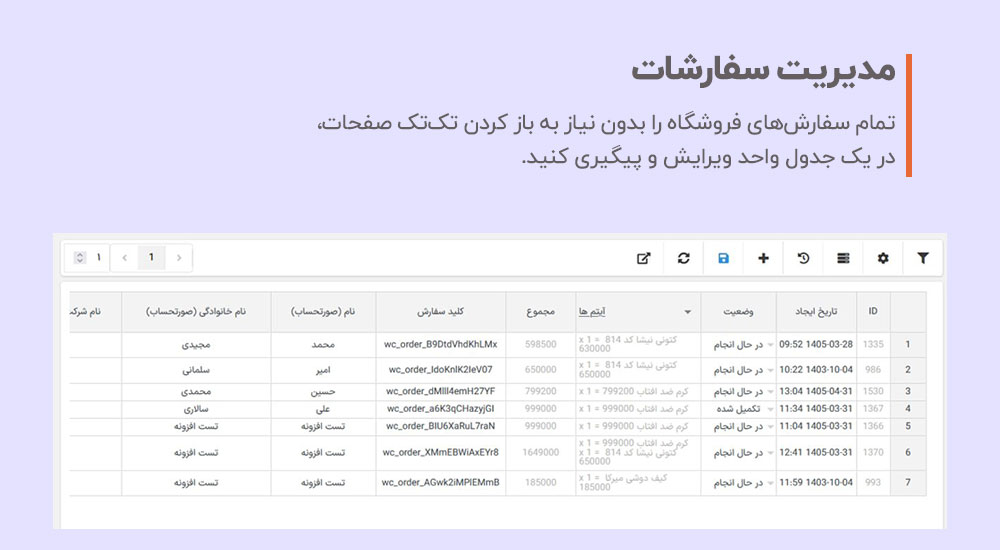Click total cell 185000
The image size is (1000, 550).
540,483
